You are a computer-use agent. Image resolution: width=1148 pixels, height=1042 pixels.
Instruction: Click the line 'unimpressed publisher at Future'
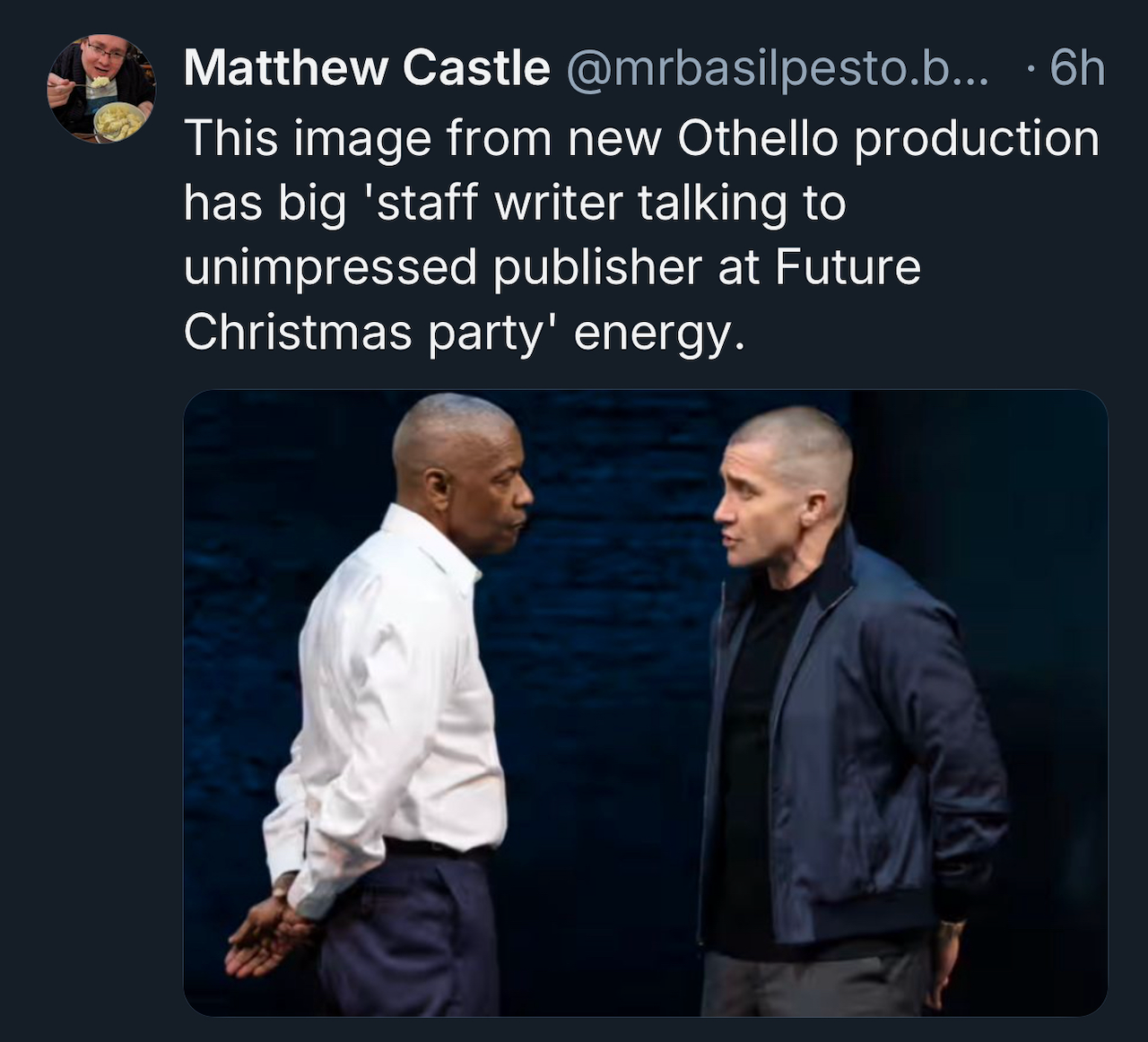pyautogui.click(x=552, y=267)
